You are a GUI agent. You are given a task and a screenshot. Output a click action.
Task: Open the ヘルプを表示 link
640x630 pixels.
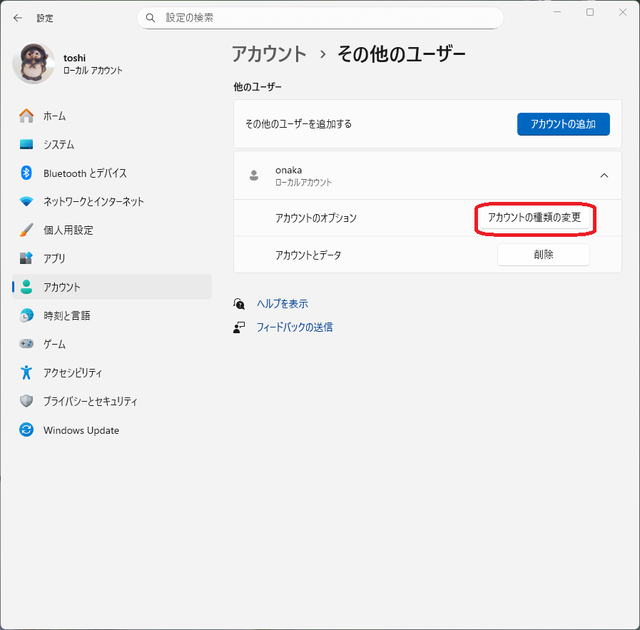[x=282, y=304]
